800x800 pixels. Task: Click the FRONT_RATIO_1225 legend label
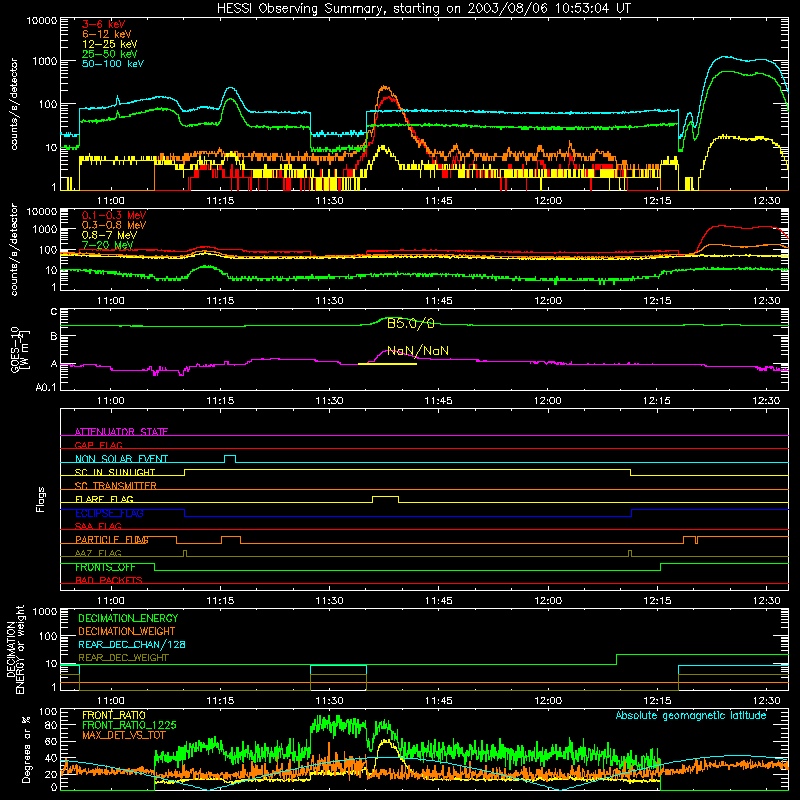129,725
